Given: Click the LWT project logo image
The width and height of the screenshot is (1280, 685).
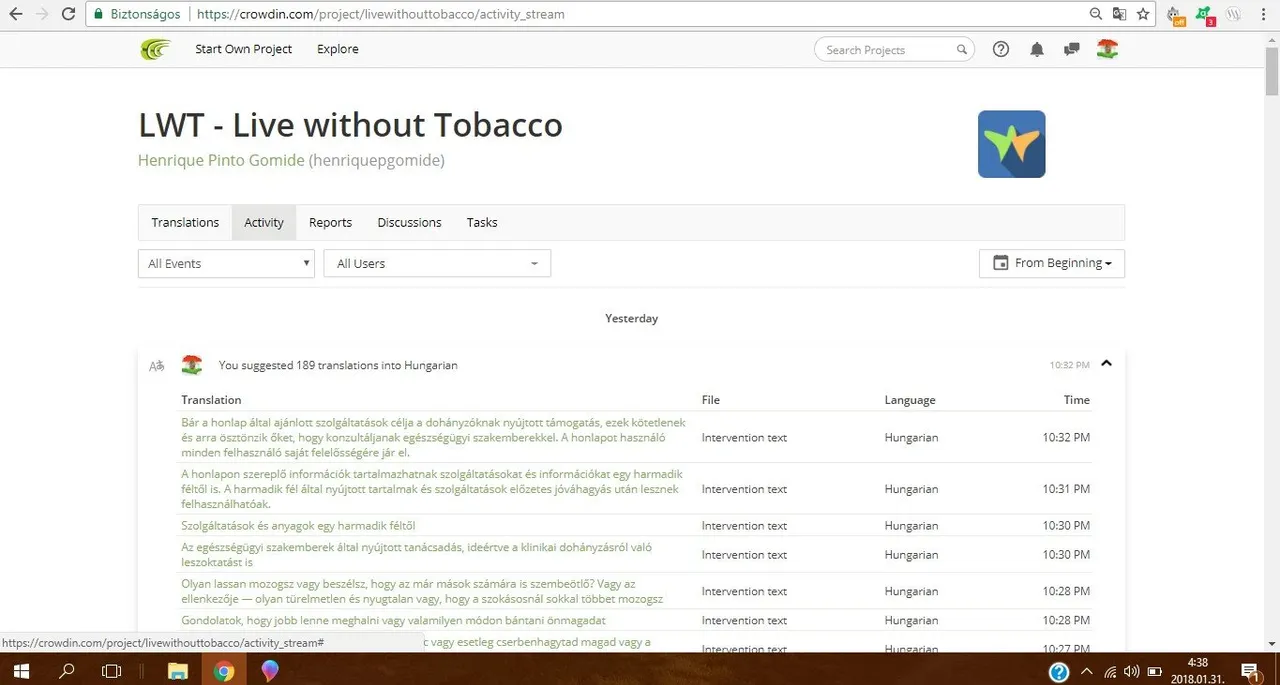Looking at the screenshot, I should click(x=1011, y=144).
